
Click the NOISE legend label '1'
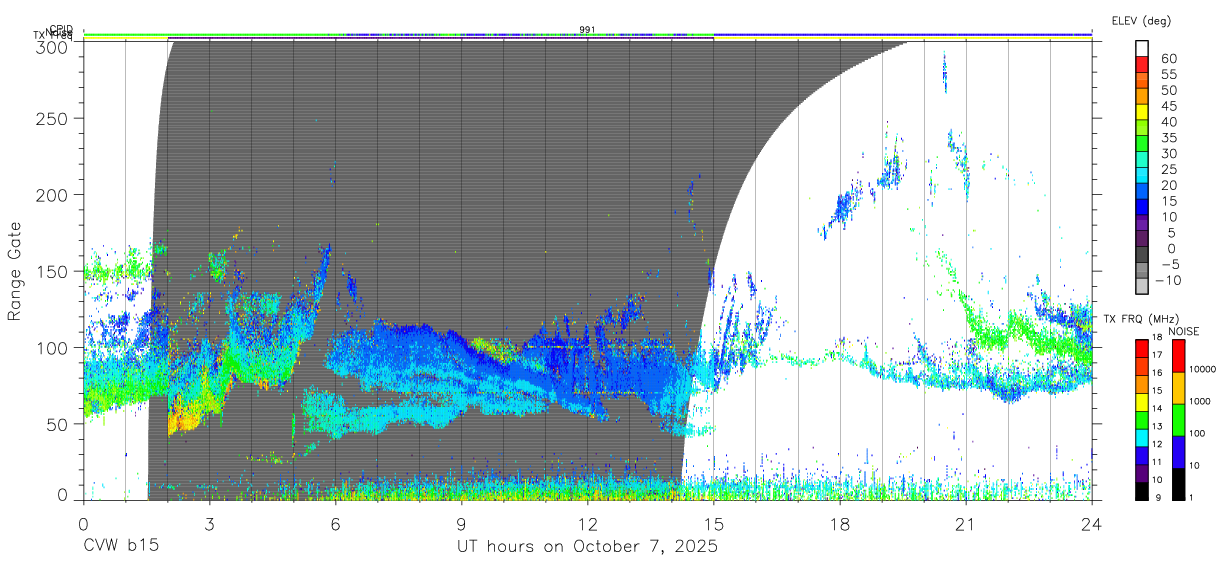1190,497
